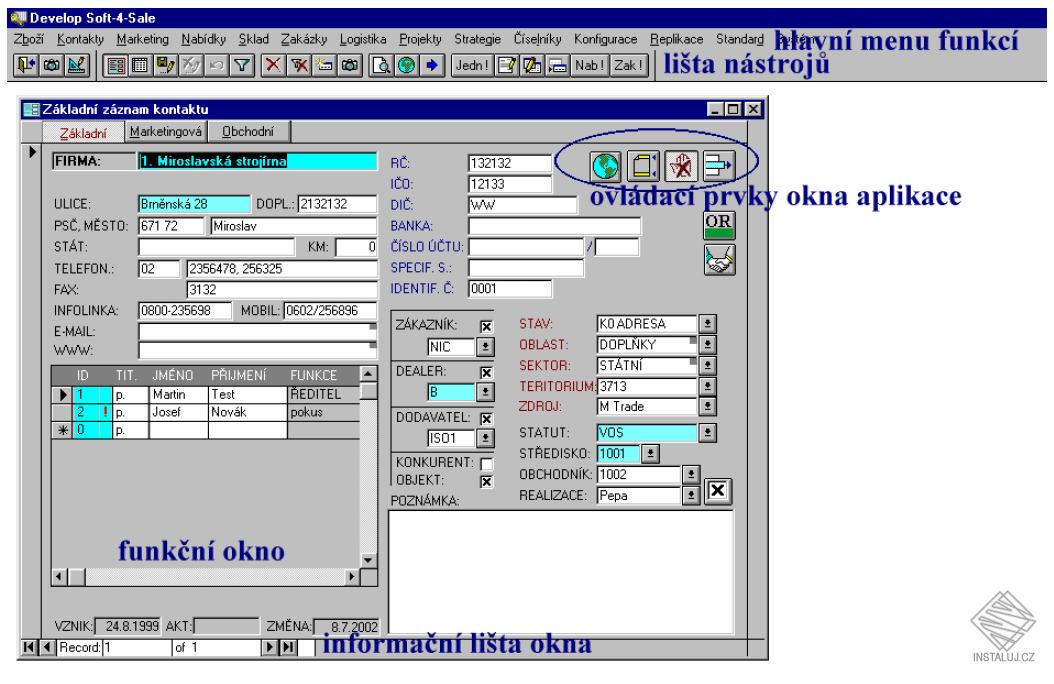Click the funnel filter toolbar icon
Screen dimensions: 1054x684
point(241,65)
